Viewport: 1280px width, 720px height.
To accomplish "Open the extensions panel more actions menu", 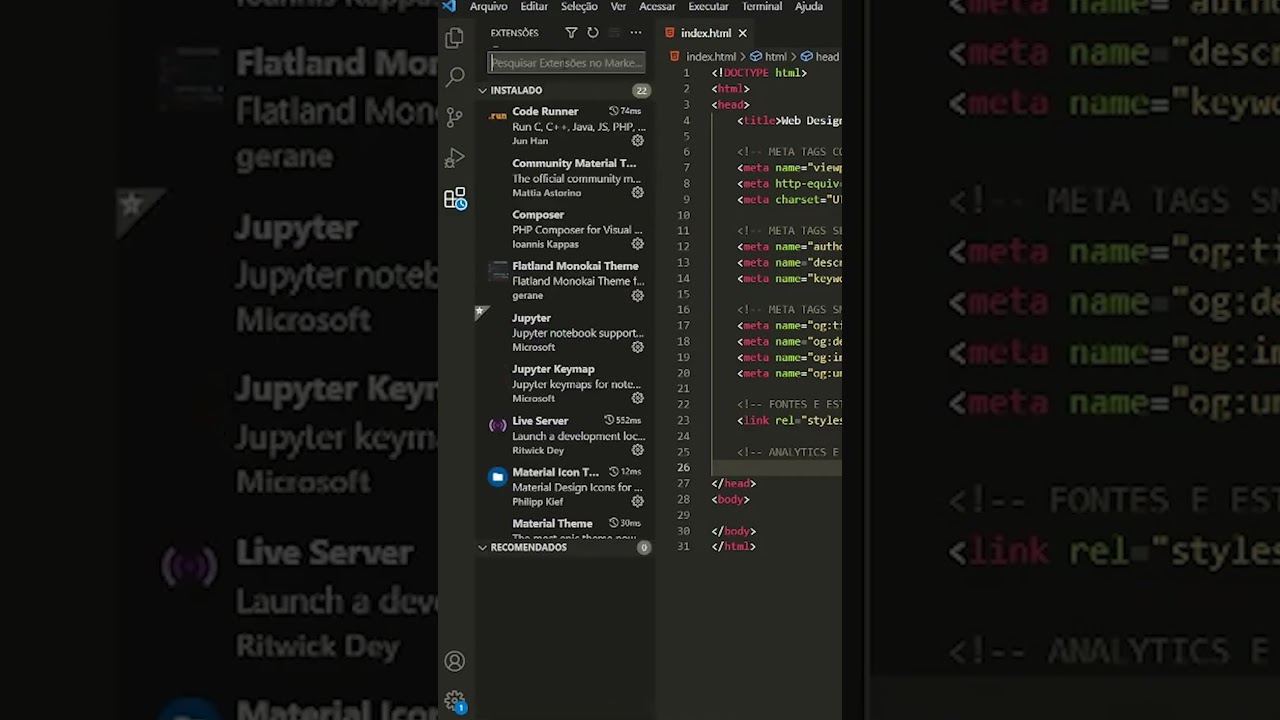I will (x=635, y=33).
